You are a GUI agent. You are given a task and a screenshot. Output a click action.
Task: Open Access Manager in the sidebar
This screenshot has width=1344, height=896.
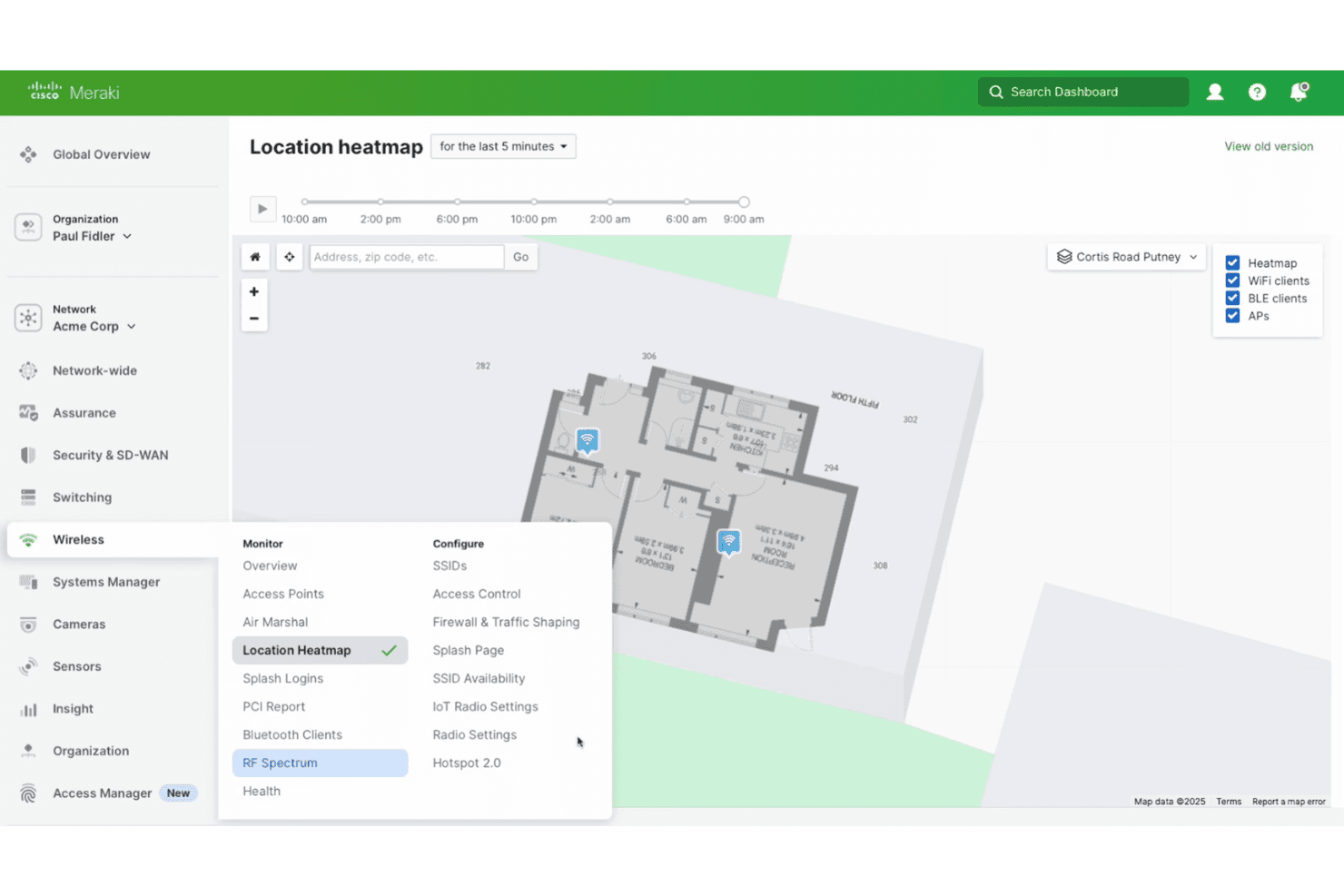point(102,793)
